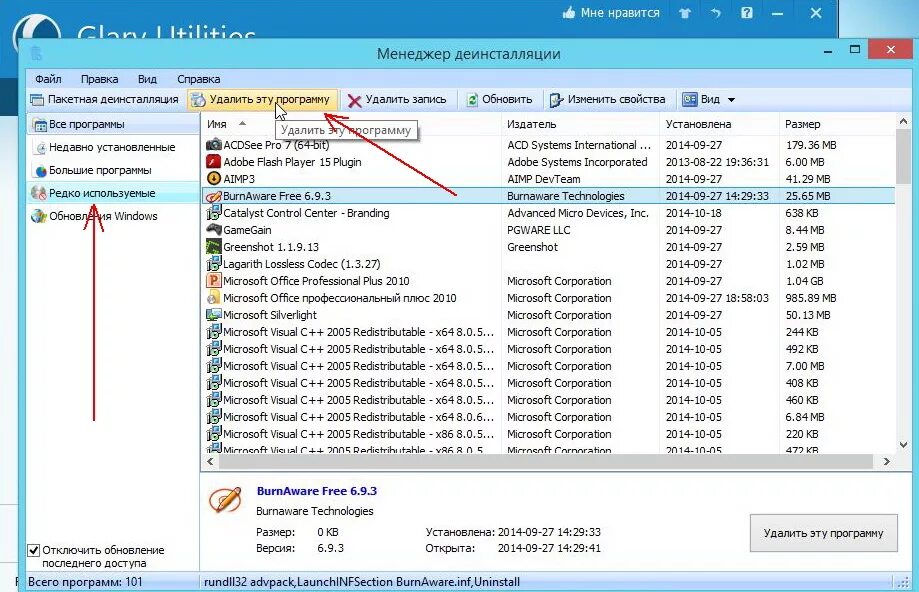Click the undo arrow icon in Glary Utilities
The image size is (919, 592).
[716, 13]
